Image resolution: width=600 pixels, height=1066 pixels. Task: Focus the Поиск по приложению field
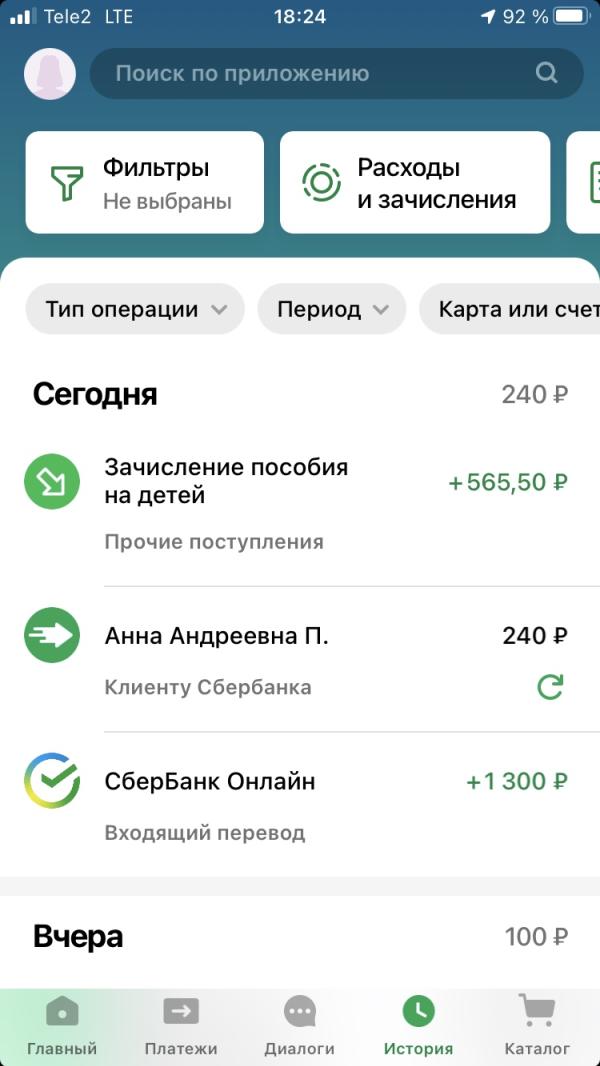336,73
